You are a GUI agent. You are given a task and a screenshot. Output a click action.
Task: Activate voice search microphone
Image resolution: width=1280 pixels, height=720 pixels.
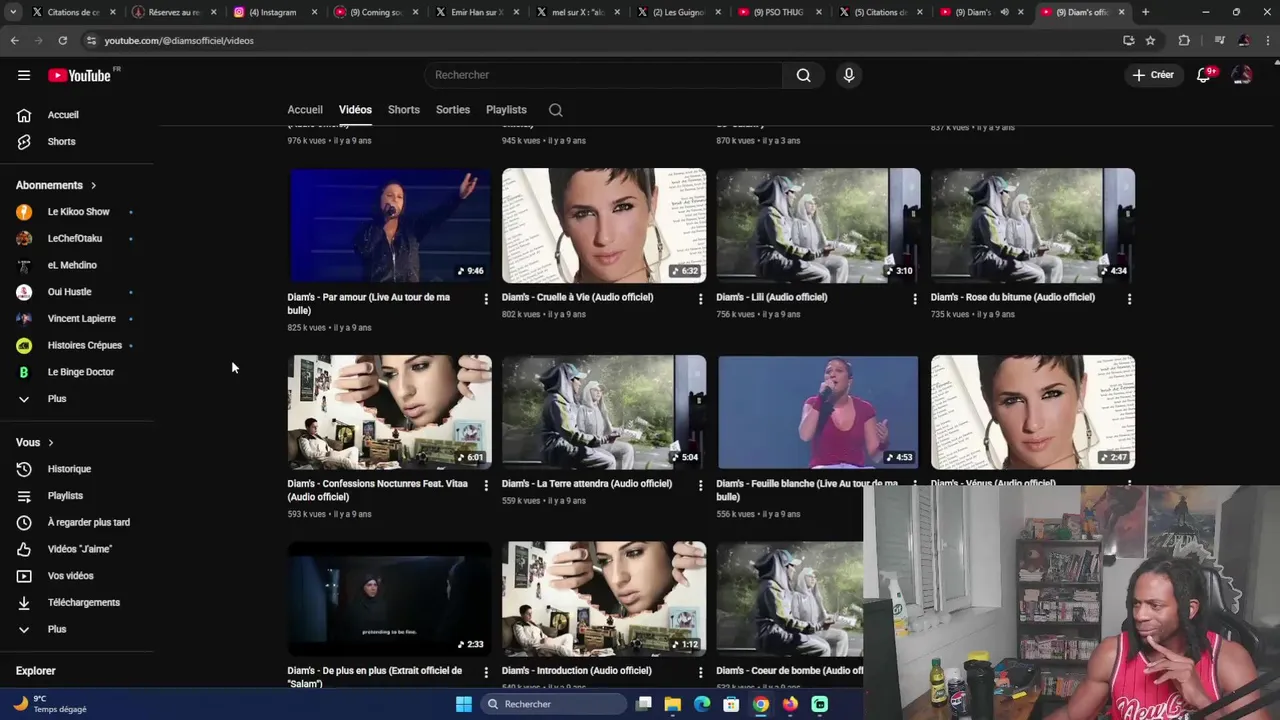849,75
